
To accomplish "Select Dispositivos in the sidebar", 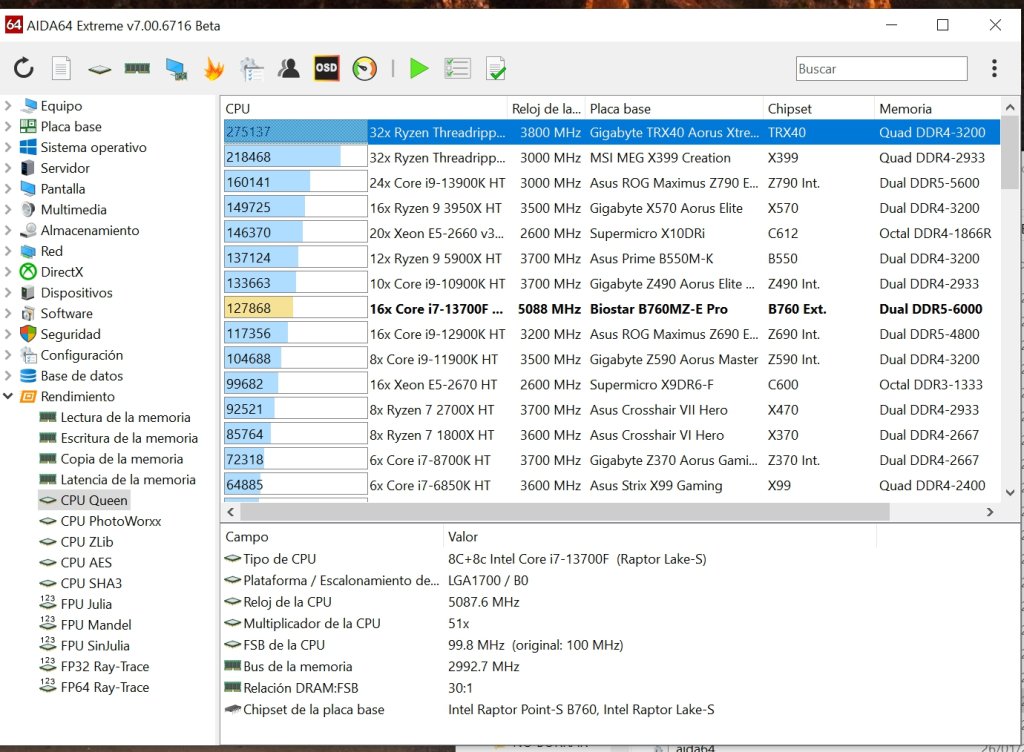I will (76, 292).
